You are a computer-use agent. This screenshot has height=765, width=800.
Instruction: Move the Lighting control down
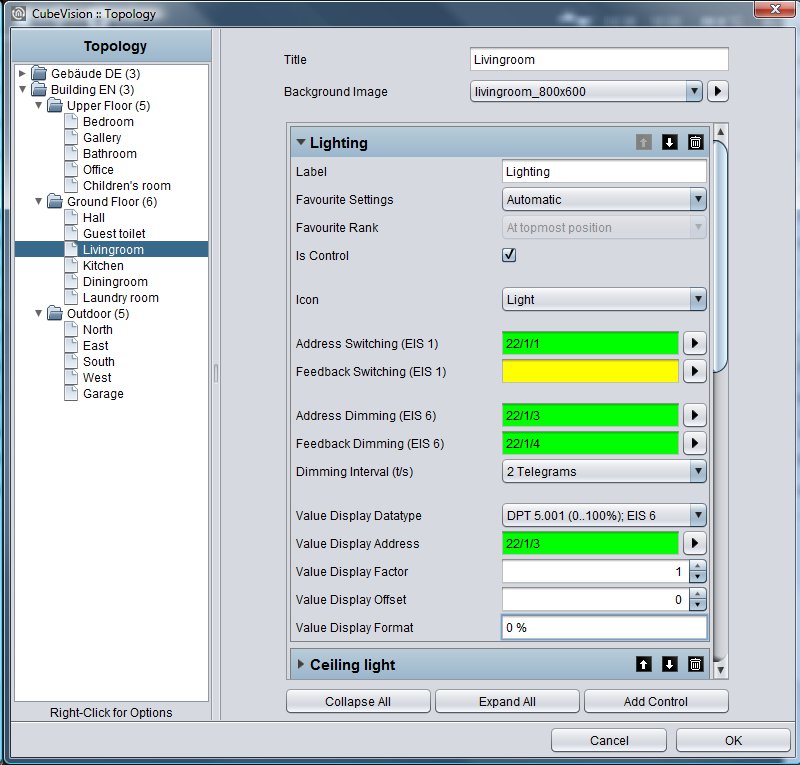[x=669, y=142]
